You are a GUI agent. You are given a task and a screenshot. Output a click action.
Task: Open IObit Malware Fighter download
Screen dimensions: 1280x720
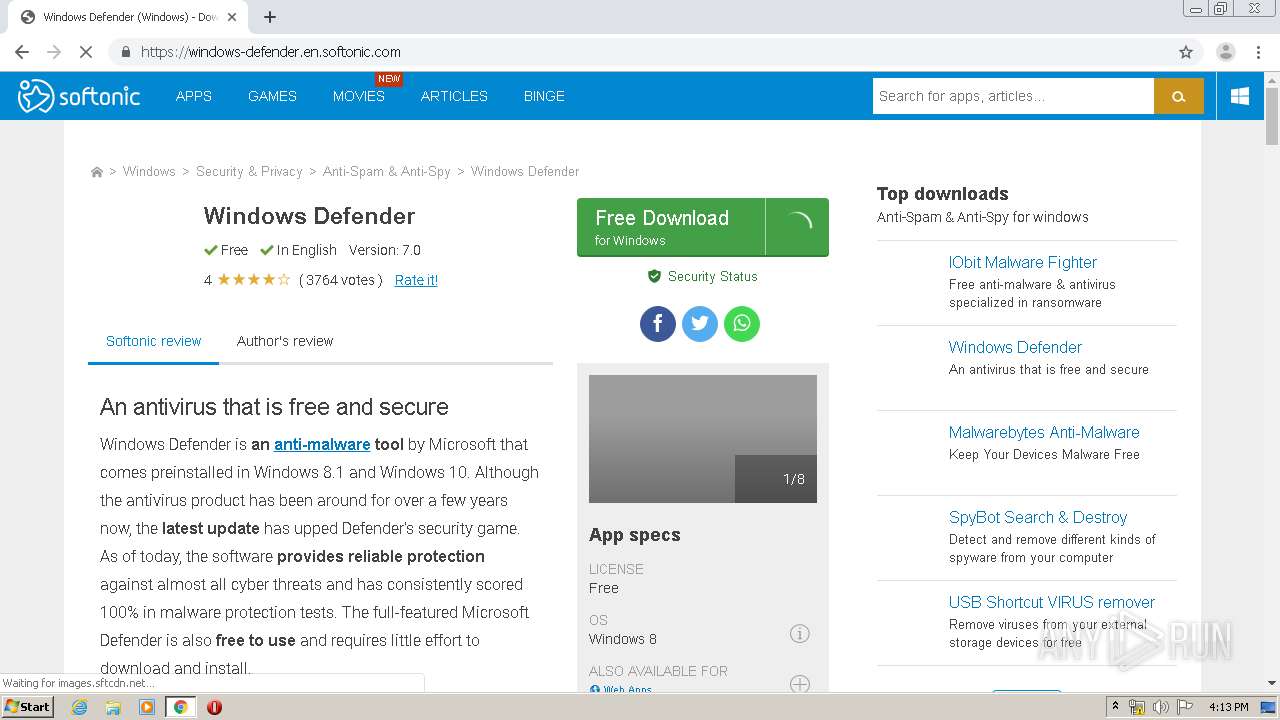pos(1023,262)
